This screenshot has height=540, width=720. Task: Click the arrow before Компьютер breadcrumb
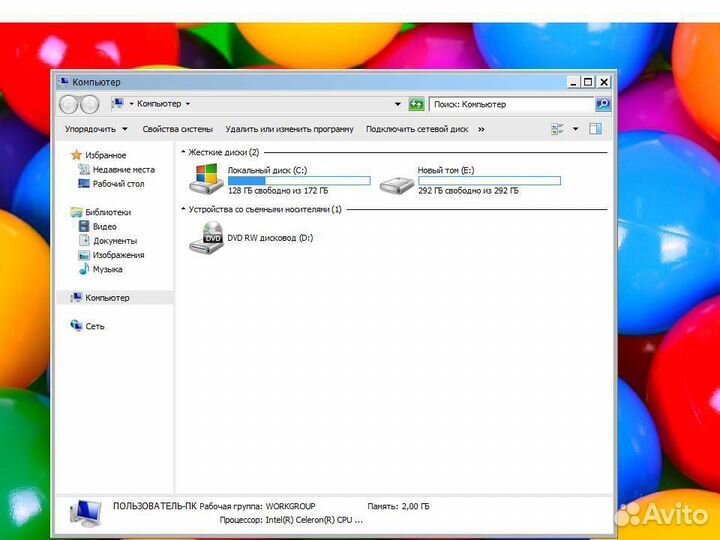[131, 104]
